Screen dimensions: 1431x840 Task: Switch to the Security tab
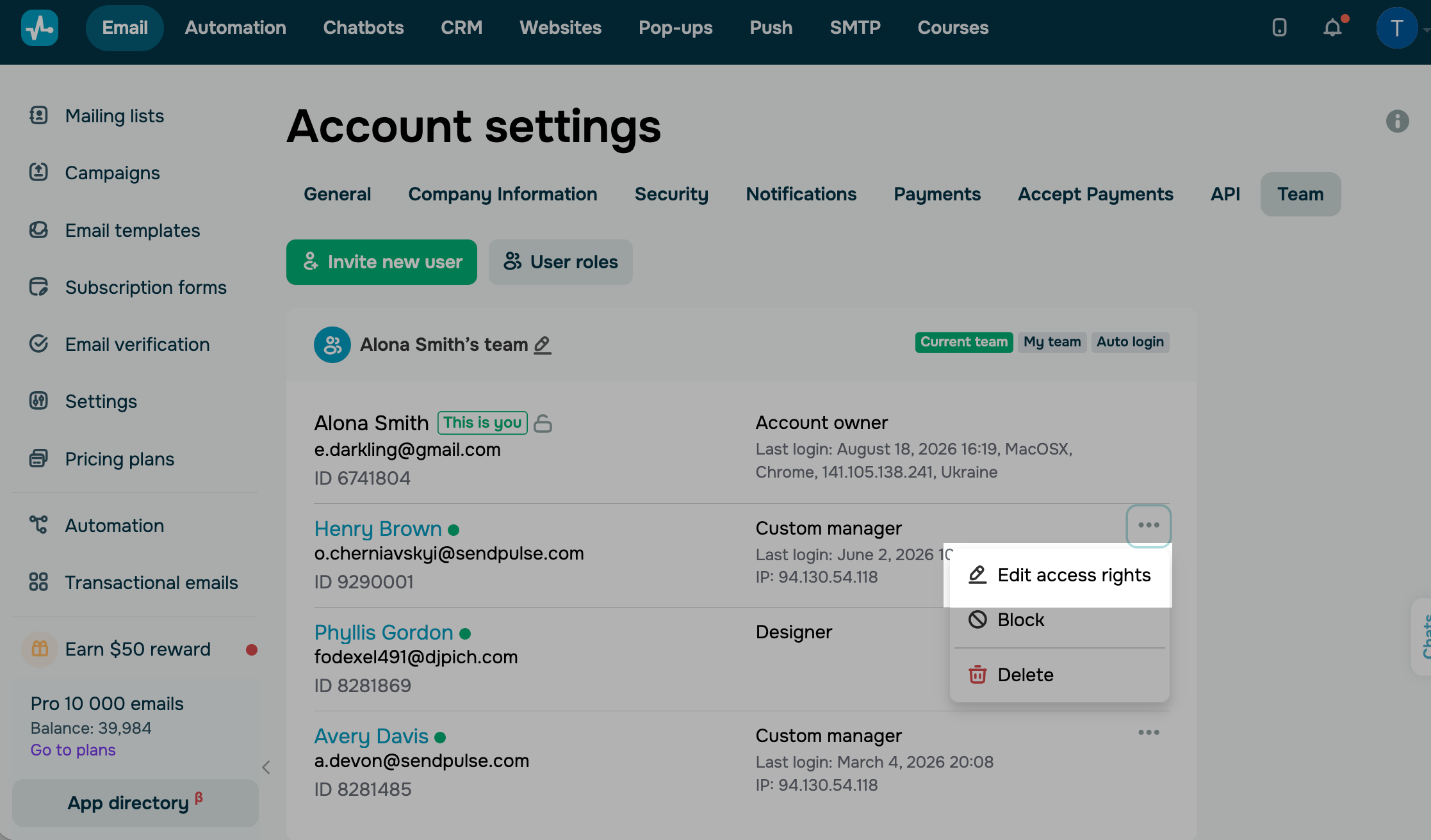[x=671, y=194]
